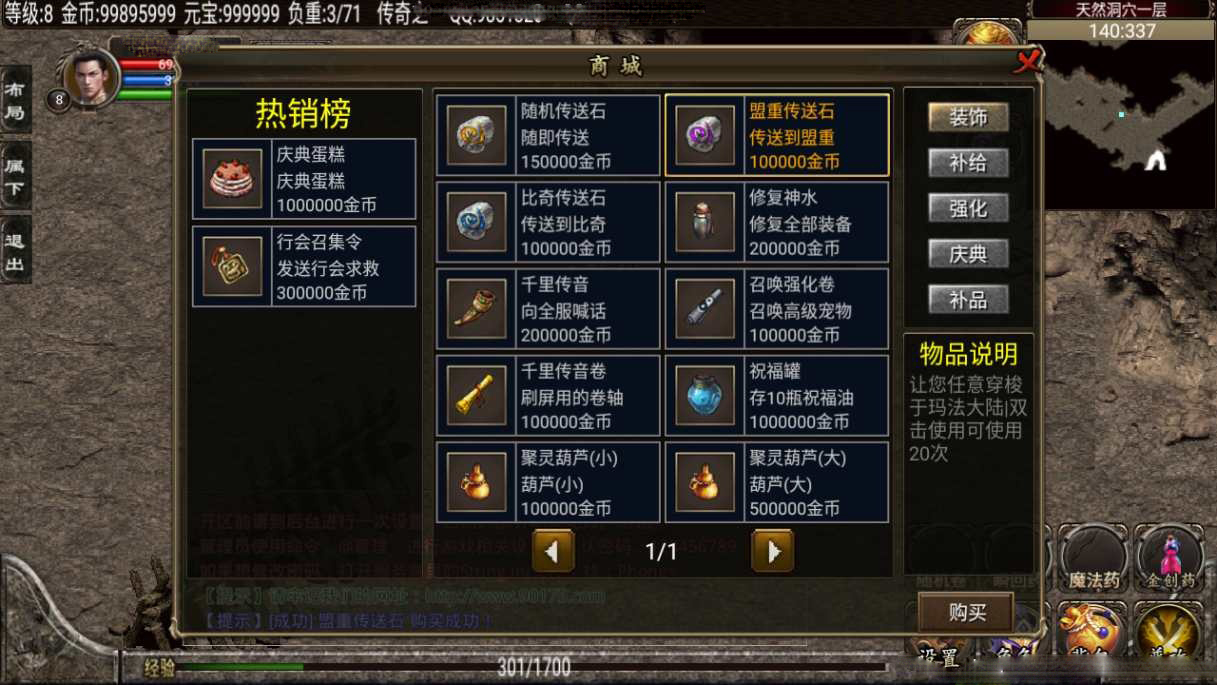Image resolution: width=1217 pixels, height=685 pixels.
Task: Open the 庆典 category tab
Action: pos(968,254)
